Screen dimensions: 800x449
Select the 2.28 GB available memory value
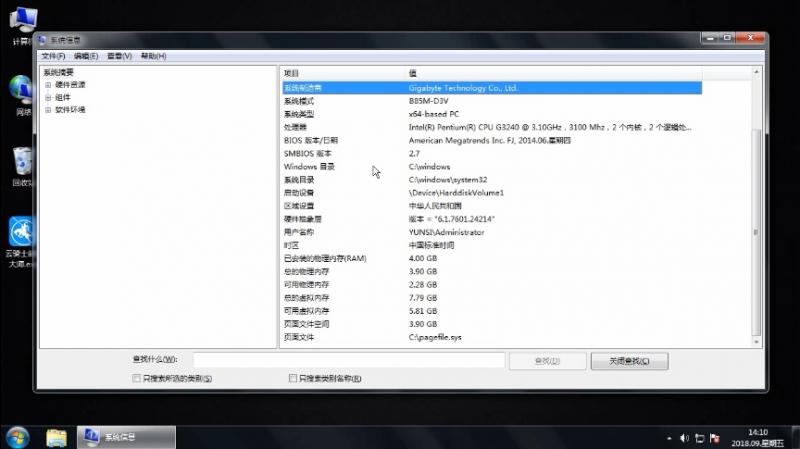tap(422, 285)
